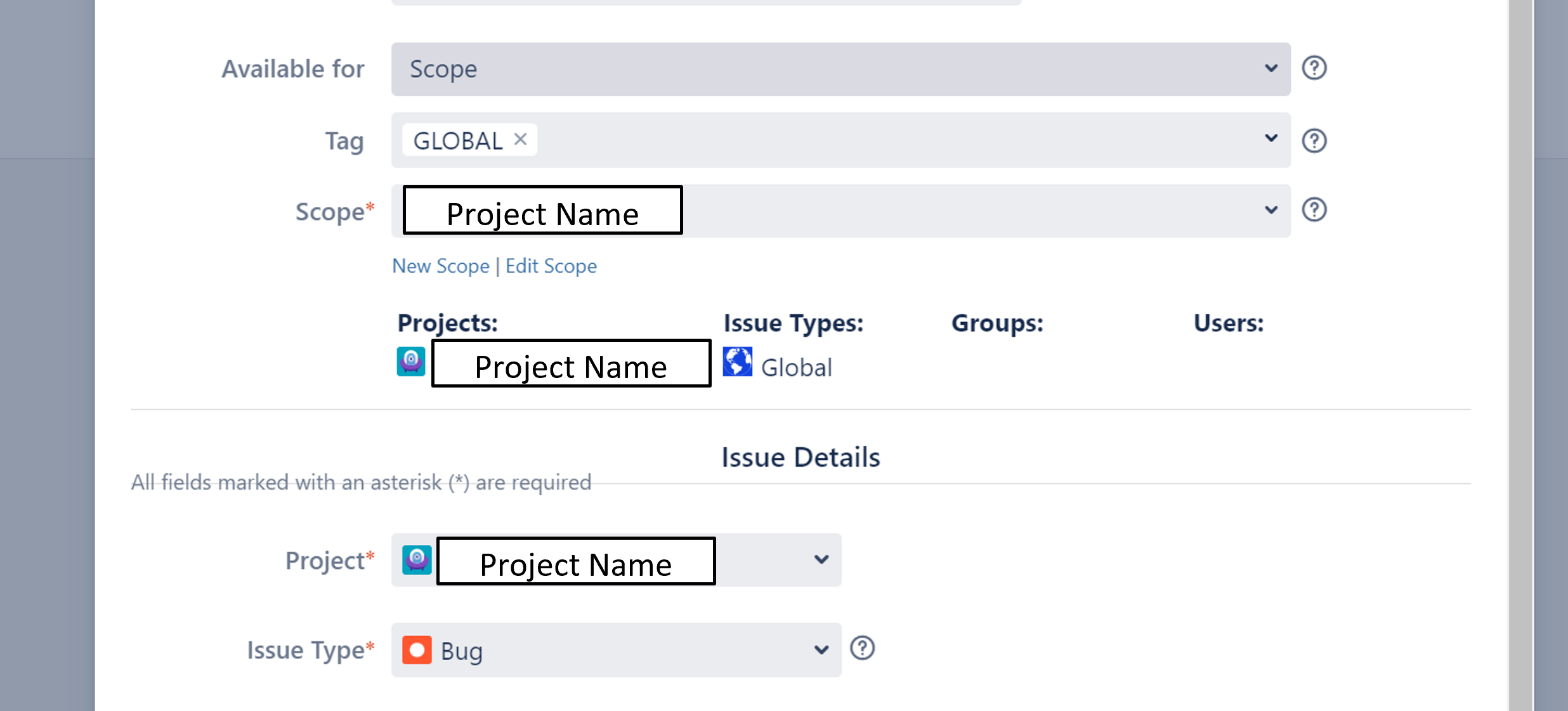Remove the GLOBAL tag
The image size is (1568, 711).
click(x=520, y=139)
